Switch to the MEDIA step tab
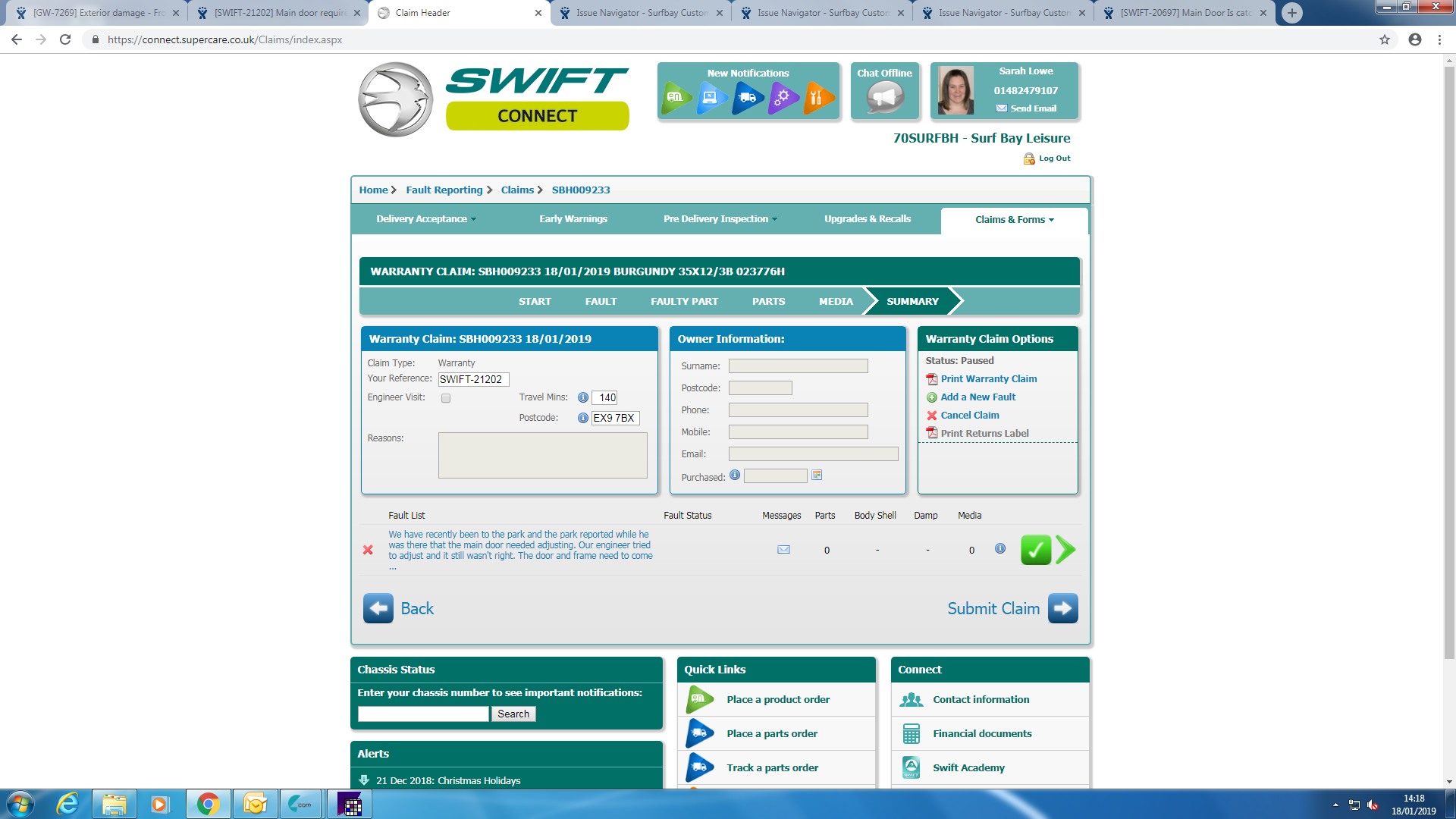 (836, 302)
